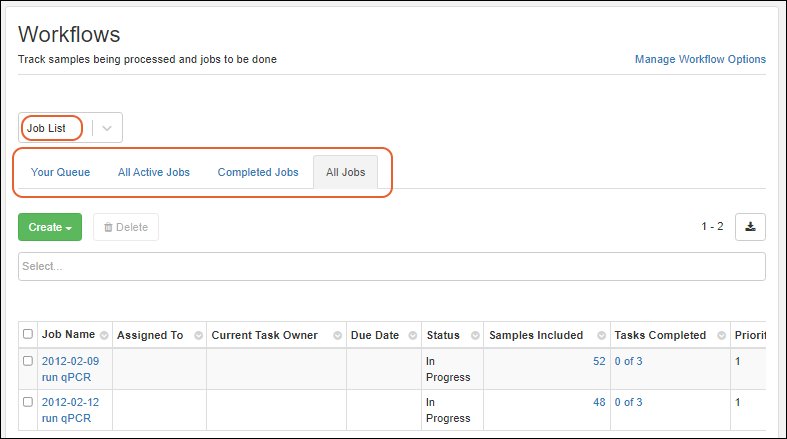Switch to the Completed Jobs tab
Screen dimensions: 787x439
pyautogui.click(x=258, y=172)
